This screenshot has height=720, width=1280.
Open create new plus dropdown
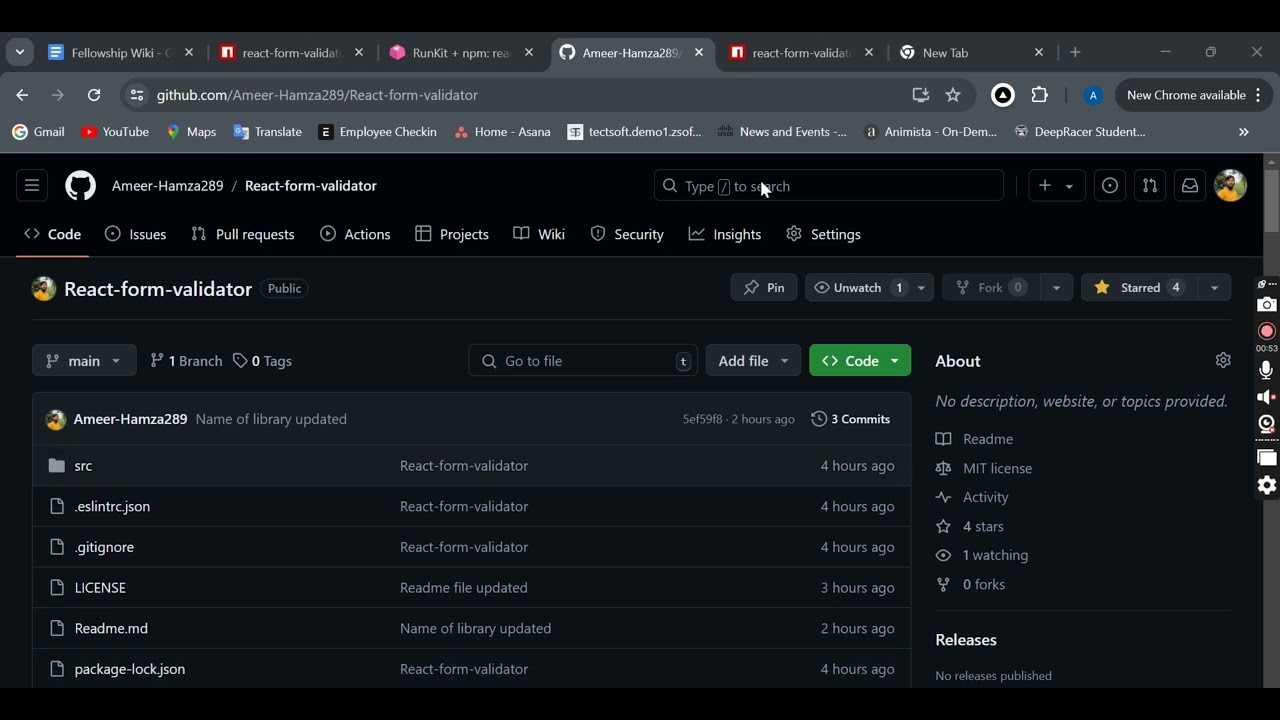click(1057, 186)
